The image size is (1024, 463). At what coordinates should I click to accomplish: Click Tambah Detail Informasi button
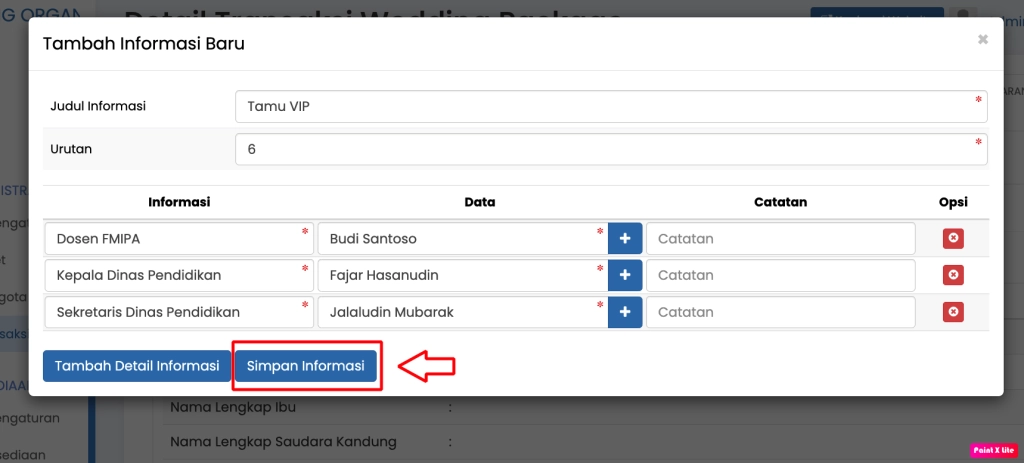137,366
